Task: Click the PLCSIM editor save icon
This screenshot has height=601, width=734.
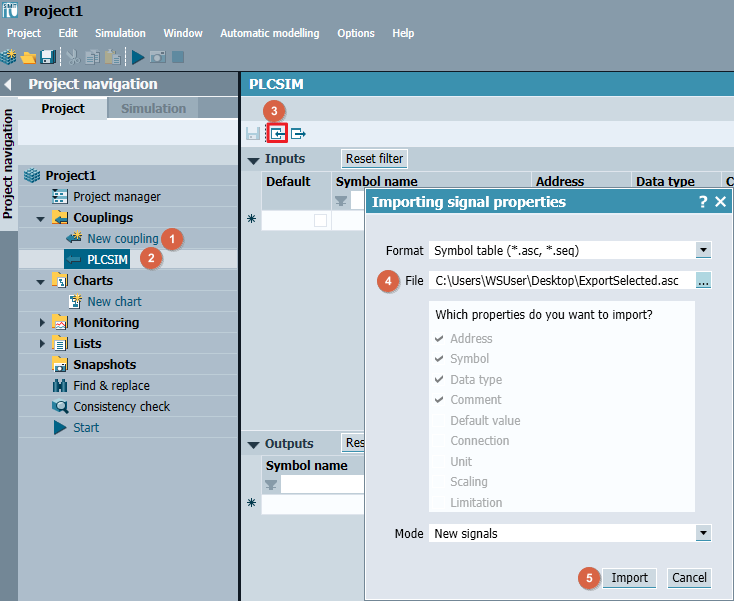Action: click(253, 134)
